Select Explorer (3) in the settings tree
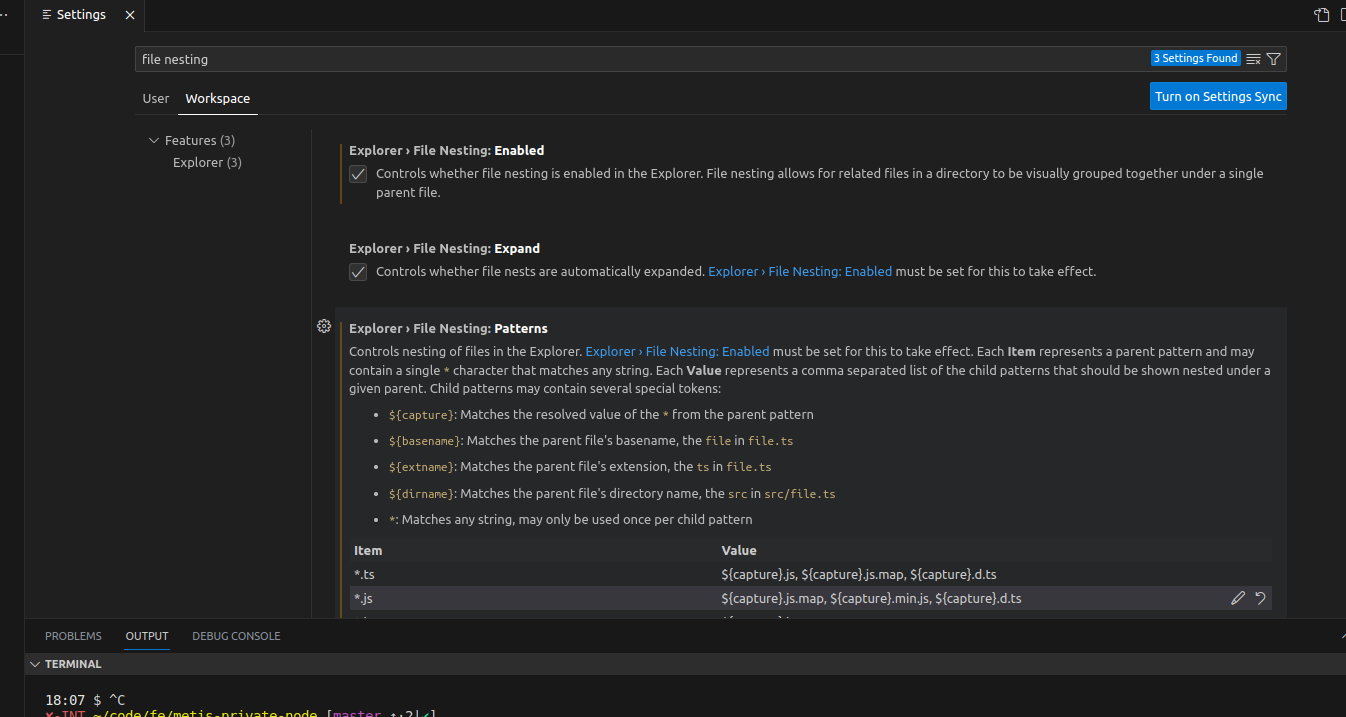The image size is (1346, 717). click(x=207, y=162)
